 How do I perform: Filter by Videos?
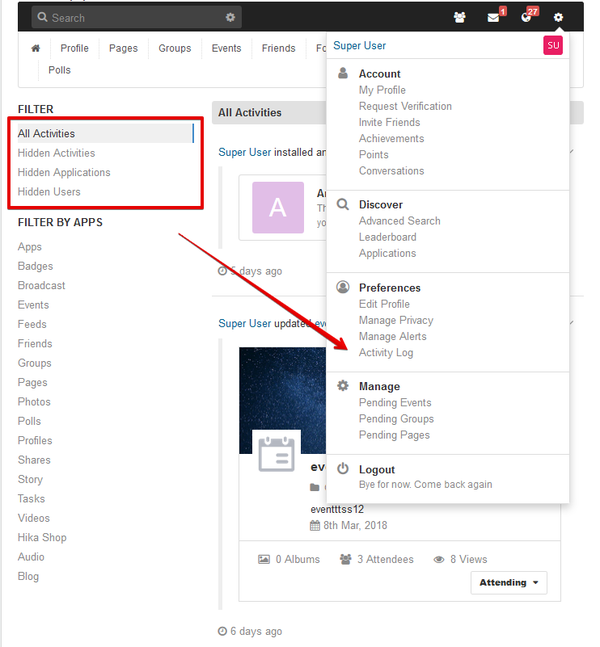coord(33,518)
